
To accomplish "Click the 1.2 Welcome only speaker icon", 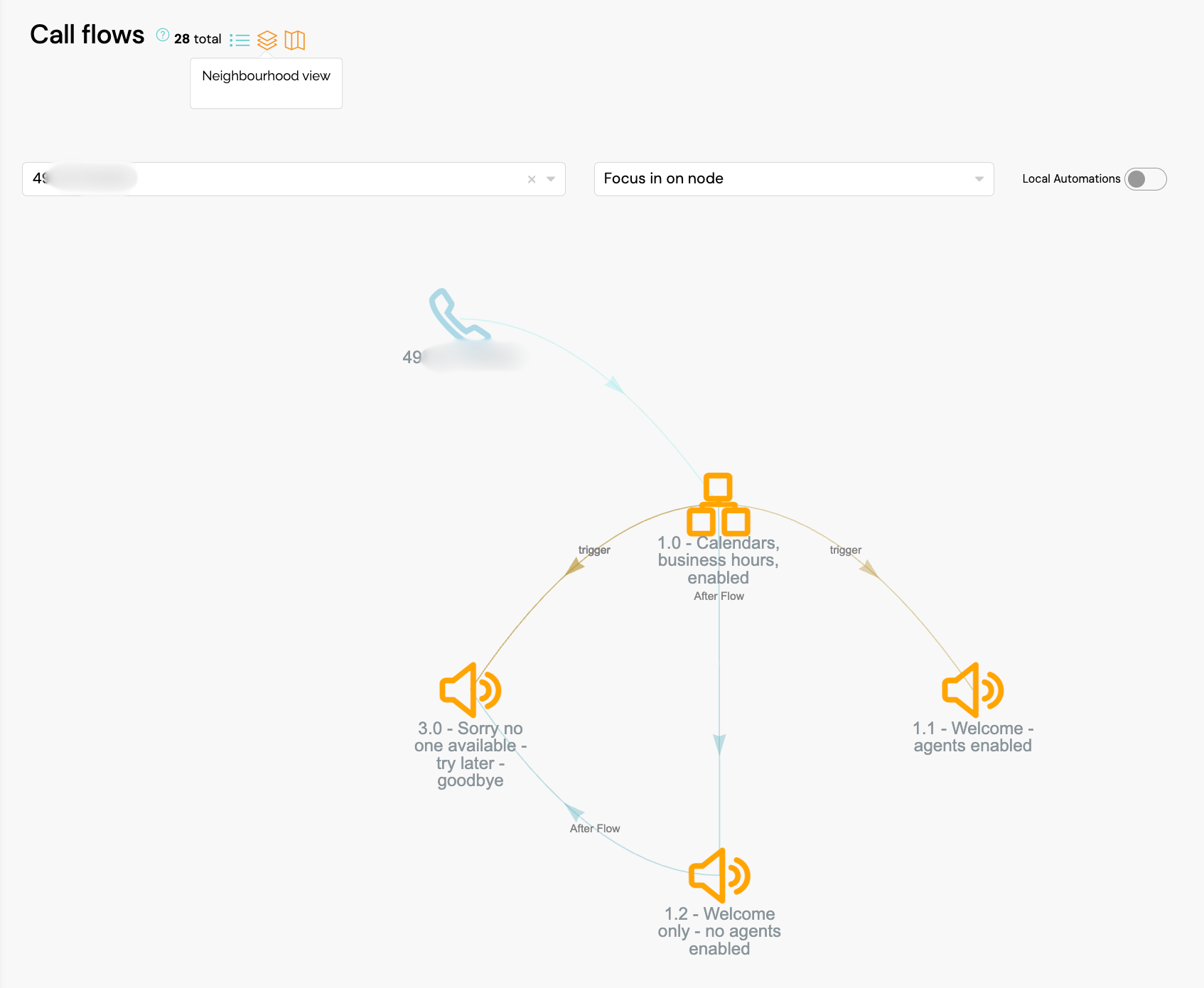I will [719, 875].
